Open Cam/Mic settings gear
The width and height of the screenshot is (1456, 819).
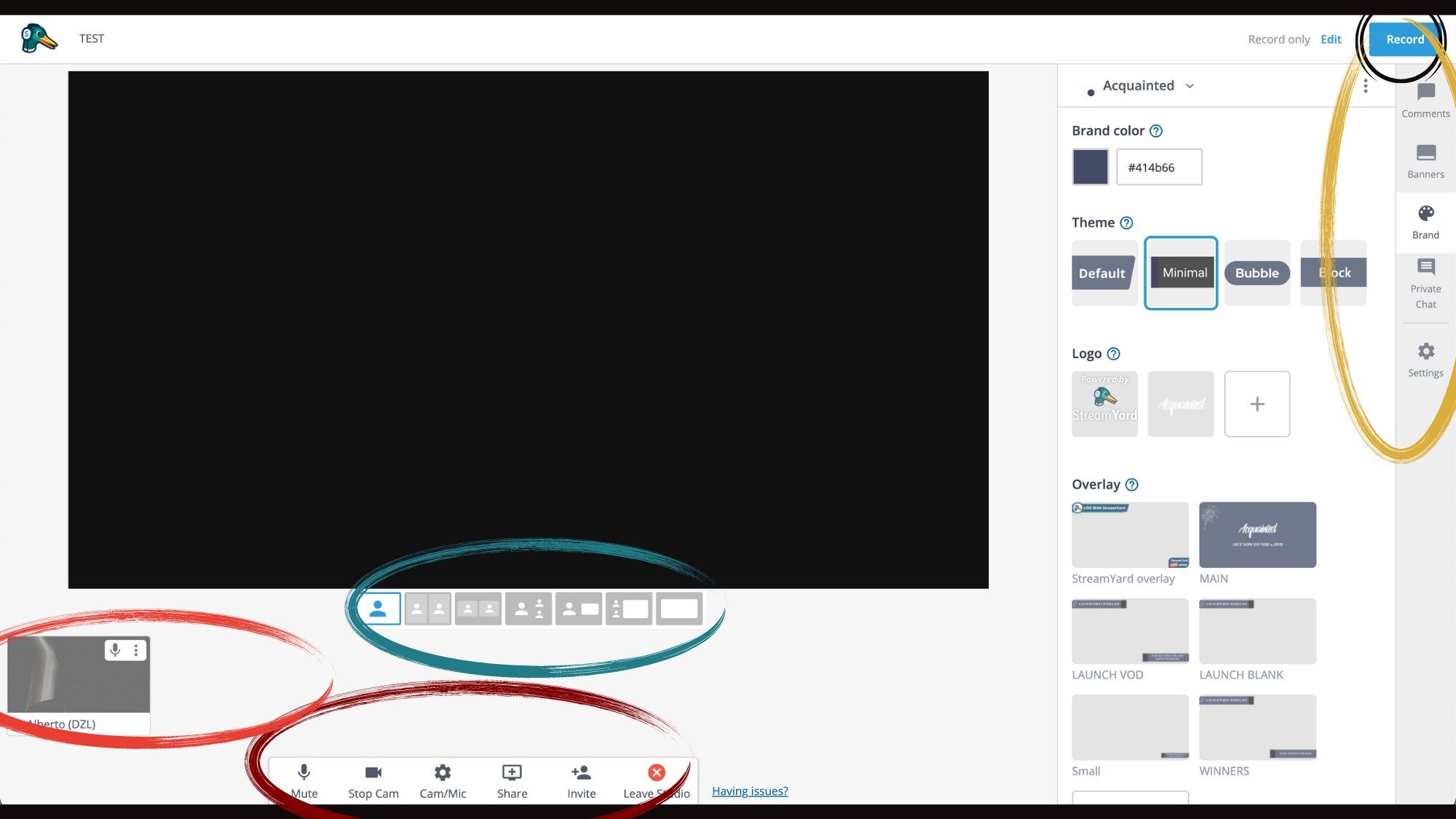443,773
